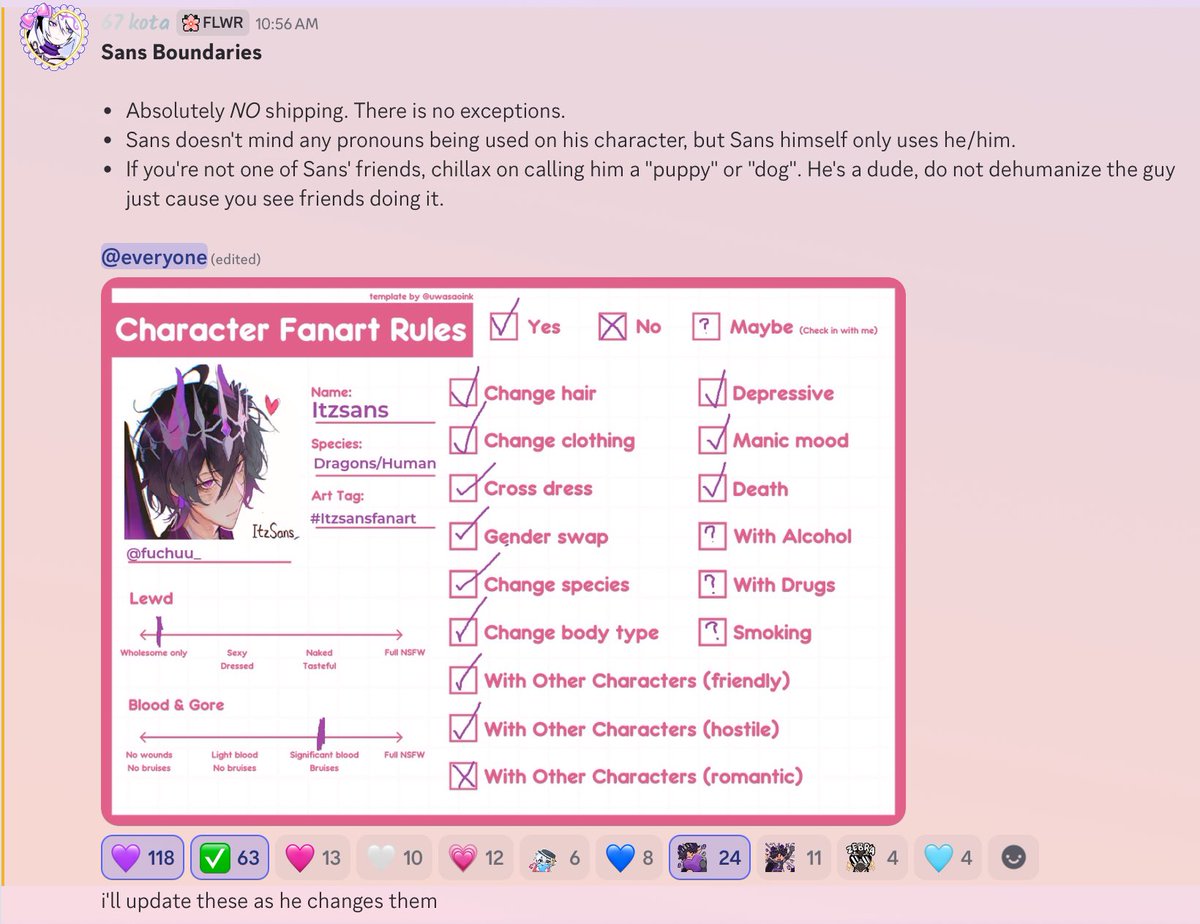
Task: Click the "Sans Boundaries" heading
Action: click(x=181, y=52)
